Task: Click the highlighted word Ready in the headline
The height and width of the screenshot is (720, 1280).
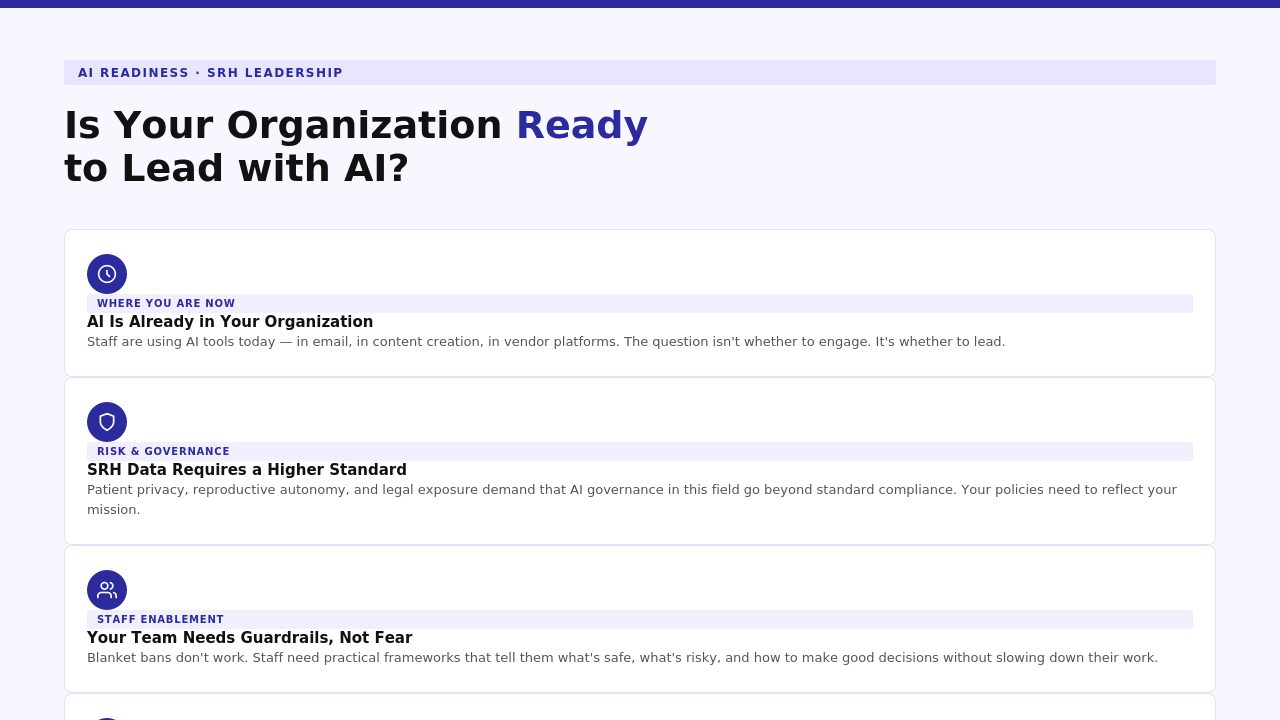Action: [x=581, y=124]
